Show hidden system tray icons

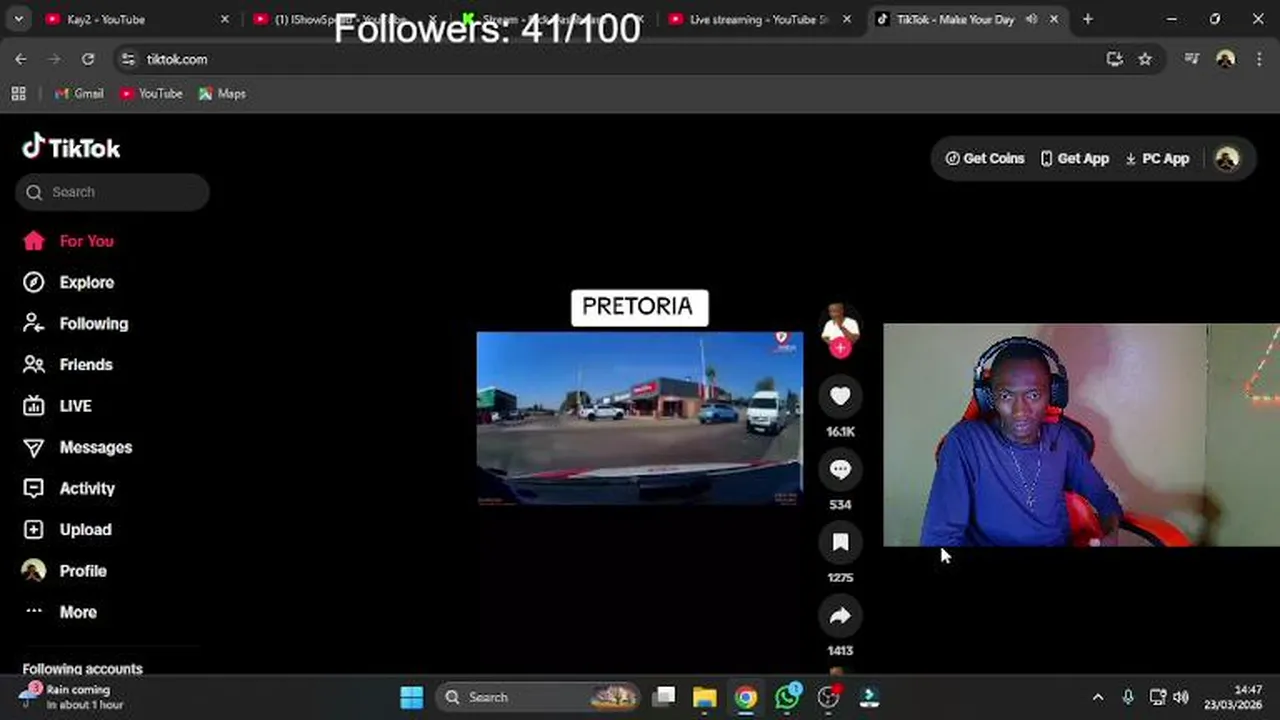point(1098,697)
